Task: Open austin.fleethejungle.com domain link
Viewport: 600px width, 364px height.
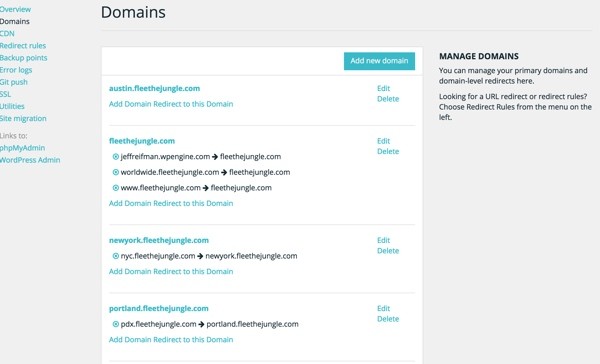Action: click(x=154, y=88)
